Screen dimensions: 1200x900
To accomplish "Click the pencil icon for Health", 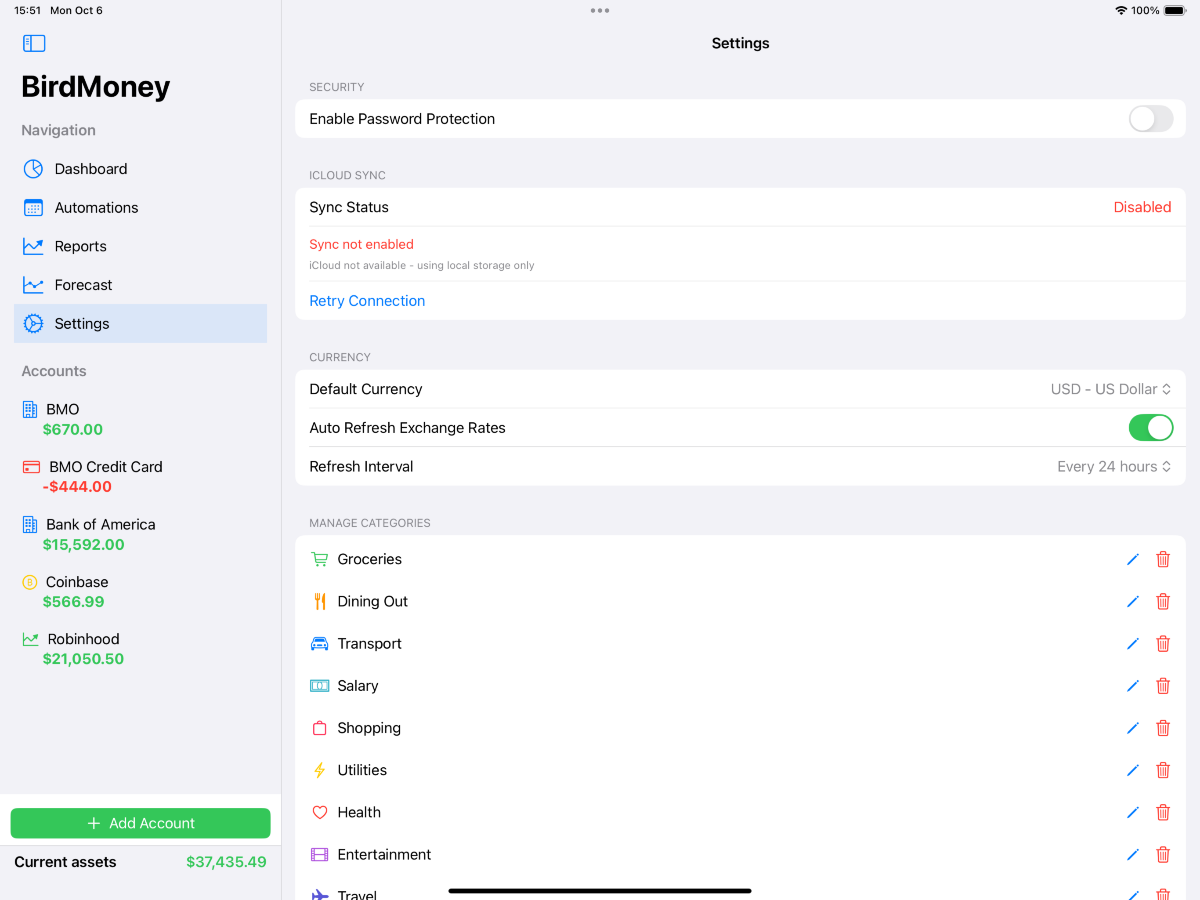I will (1132, 813).
